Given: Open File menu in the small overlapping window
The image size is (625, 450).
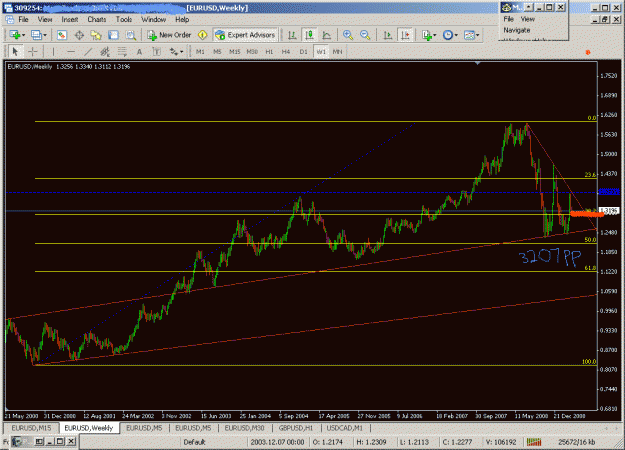Looking at the screenshot, I should (x=508, y=19).
